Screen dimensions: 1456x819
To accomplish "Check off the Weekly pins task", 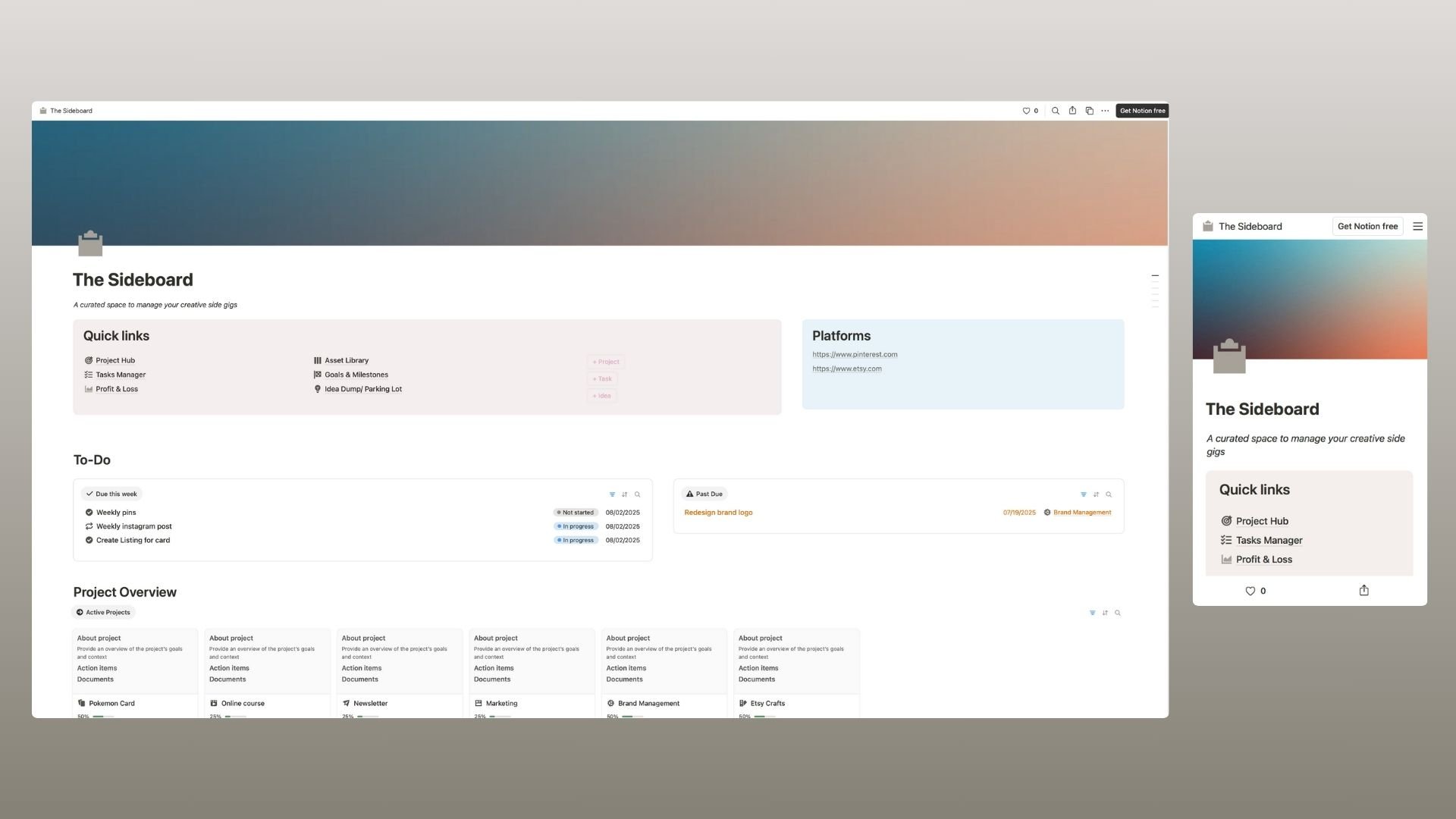I will tap(89, 513).
